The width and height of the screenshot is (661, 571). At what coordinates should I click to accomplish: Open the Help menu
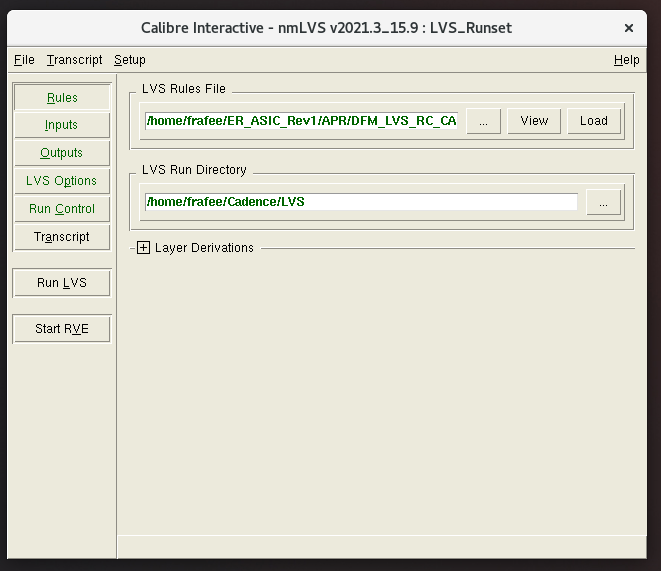(626, 60)
